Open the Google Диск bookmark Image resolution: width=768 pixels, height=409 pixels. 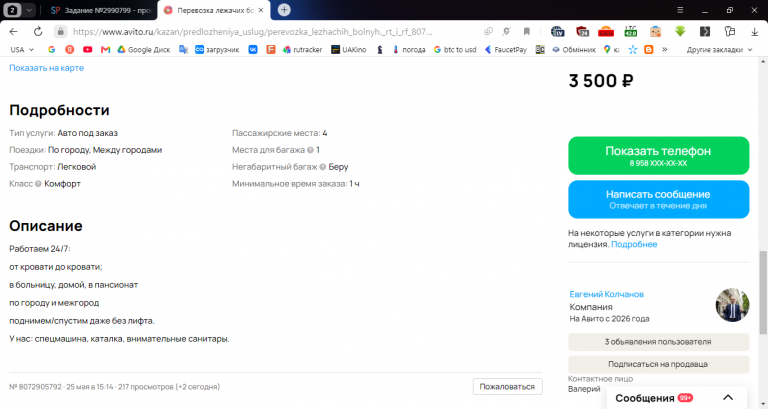pyautogui.click(x=144, y=49)
